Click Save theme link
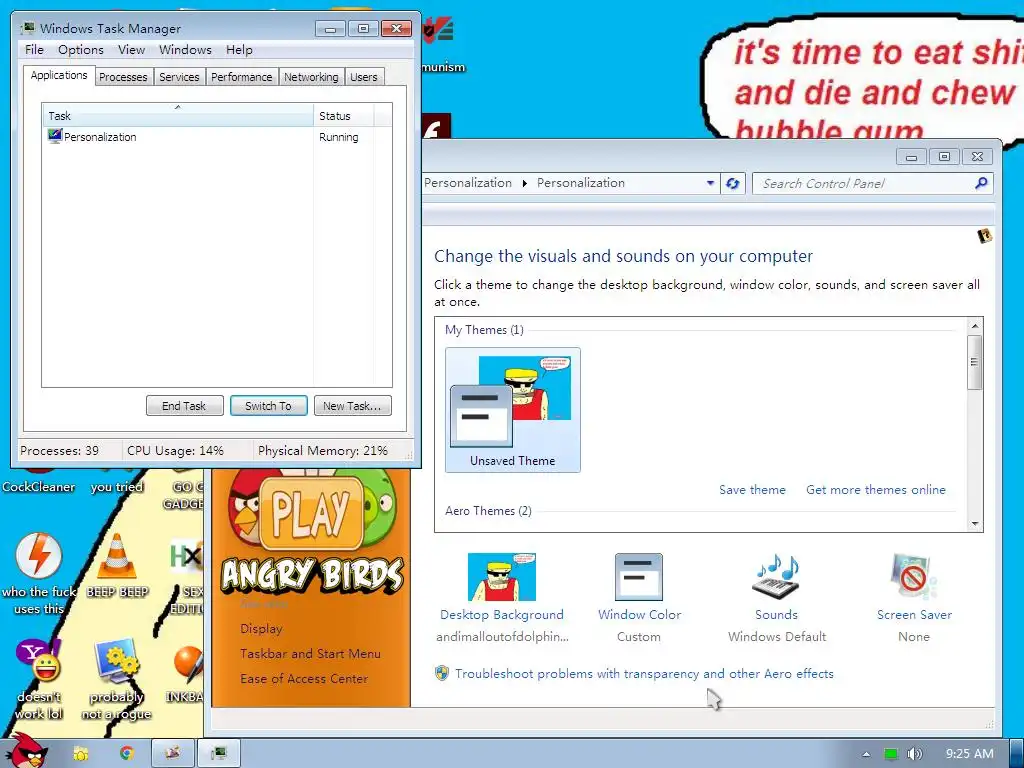 click(x=752, y=490)
